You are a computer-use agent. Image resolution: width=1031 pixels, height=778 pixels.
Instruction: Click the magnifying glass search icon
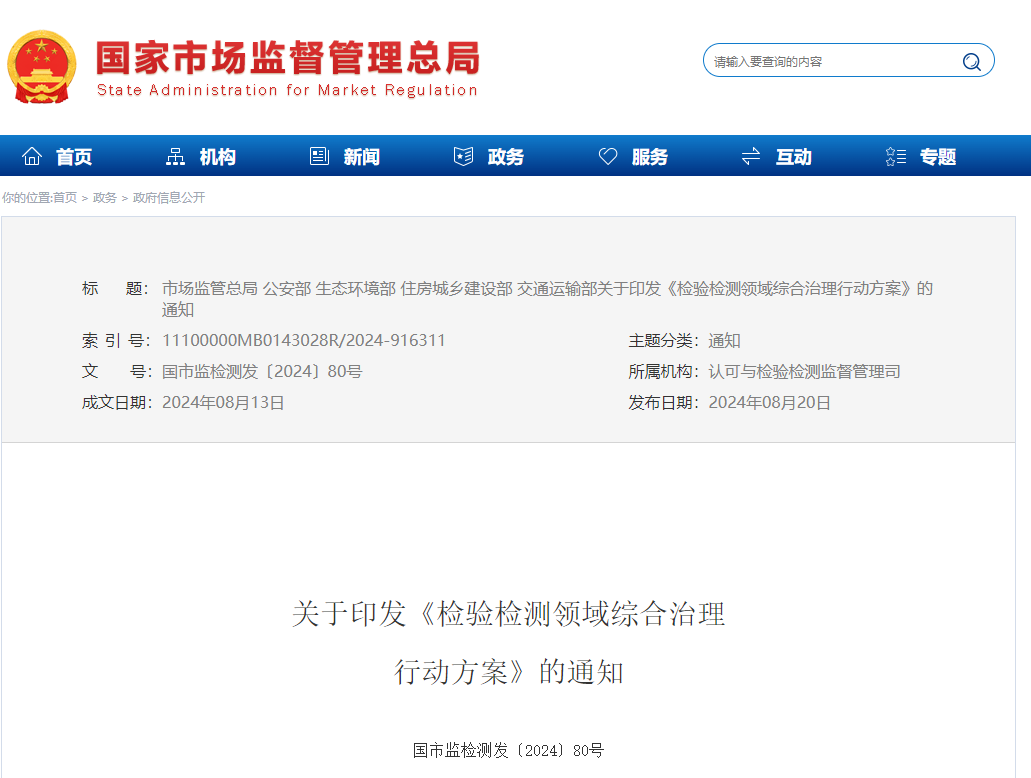(x=970, y=61)
